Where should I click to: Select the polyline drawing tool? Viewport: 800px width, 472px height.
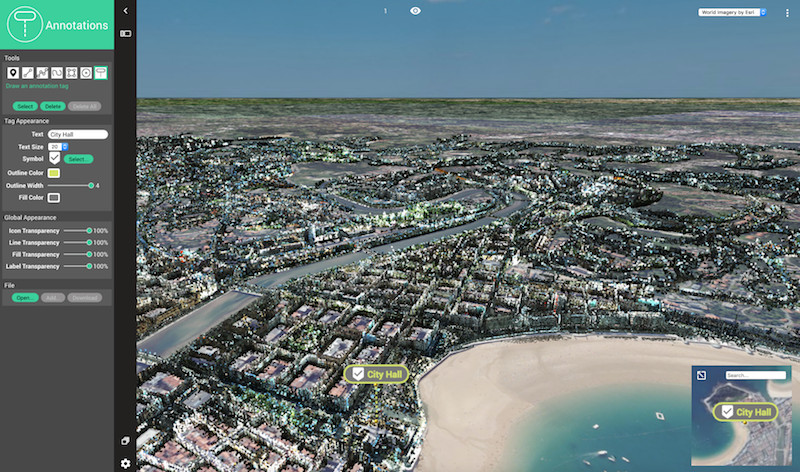coord(42,73)
